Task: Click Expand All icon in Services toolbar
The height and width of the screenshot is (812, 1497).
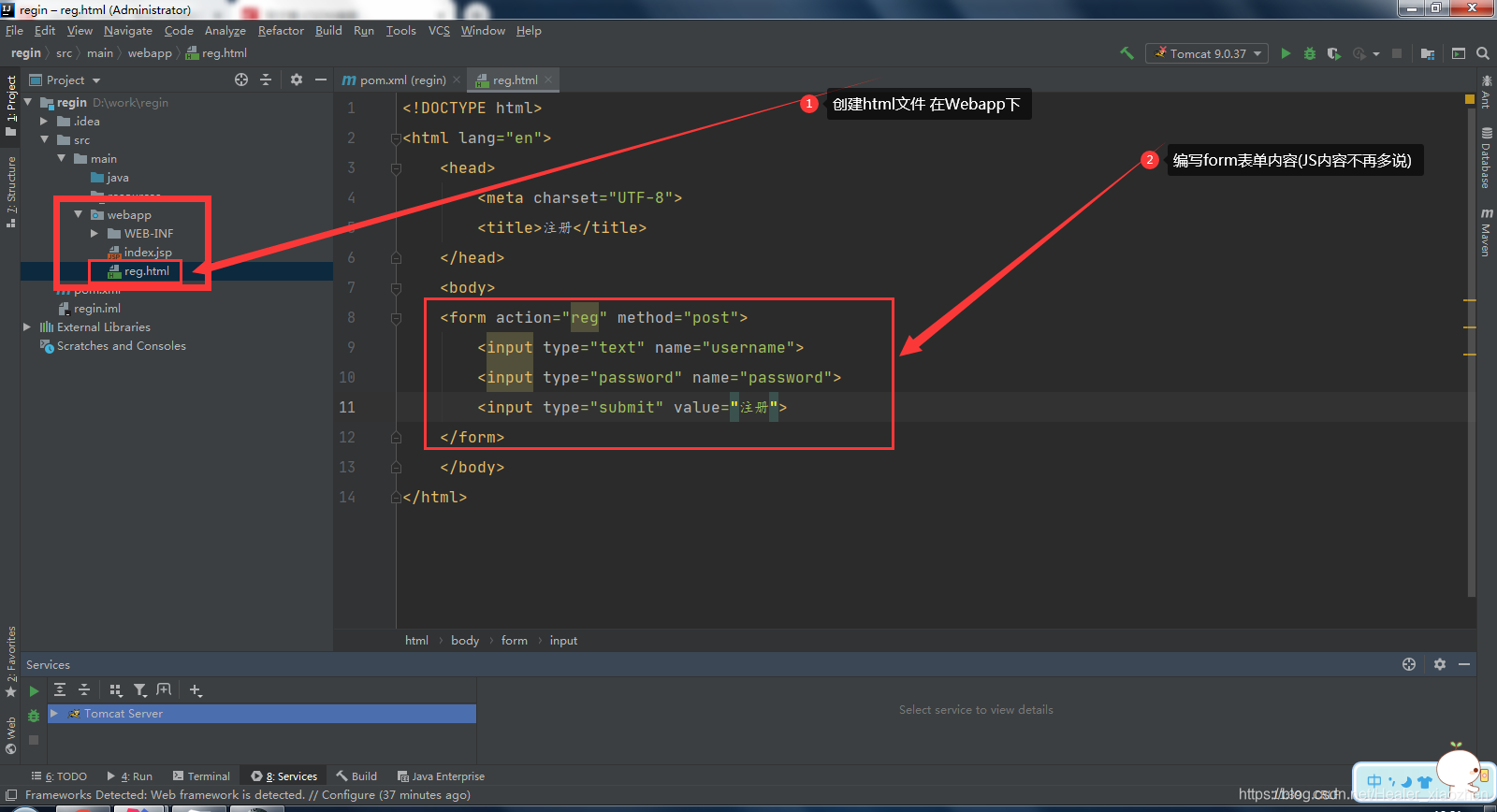Action: pyautogui.click(x=60, y=689)
